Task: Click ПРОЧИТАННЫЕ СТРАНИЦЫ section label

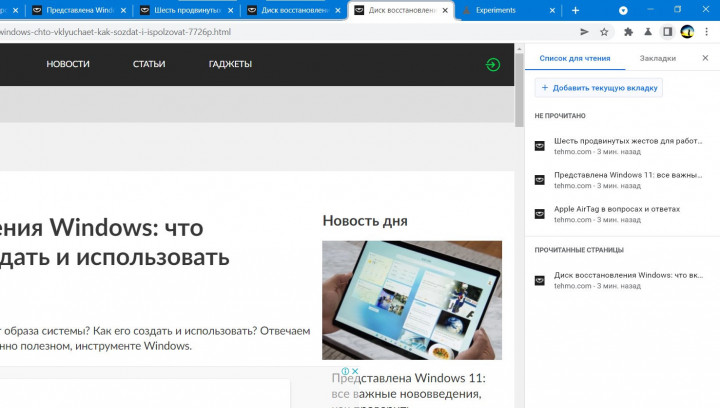Action: click(579, 250)
